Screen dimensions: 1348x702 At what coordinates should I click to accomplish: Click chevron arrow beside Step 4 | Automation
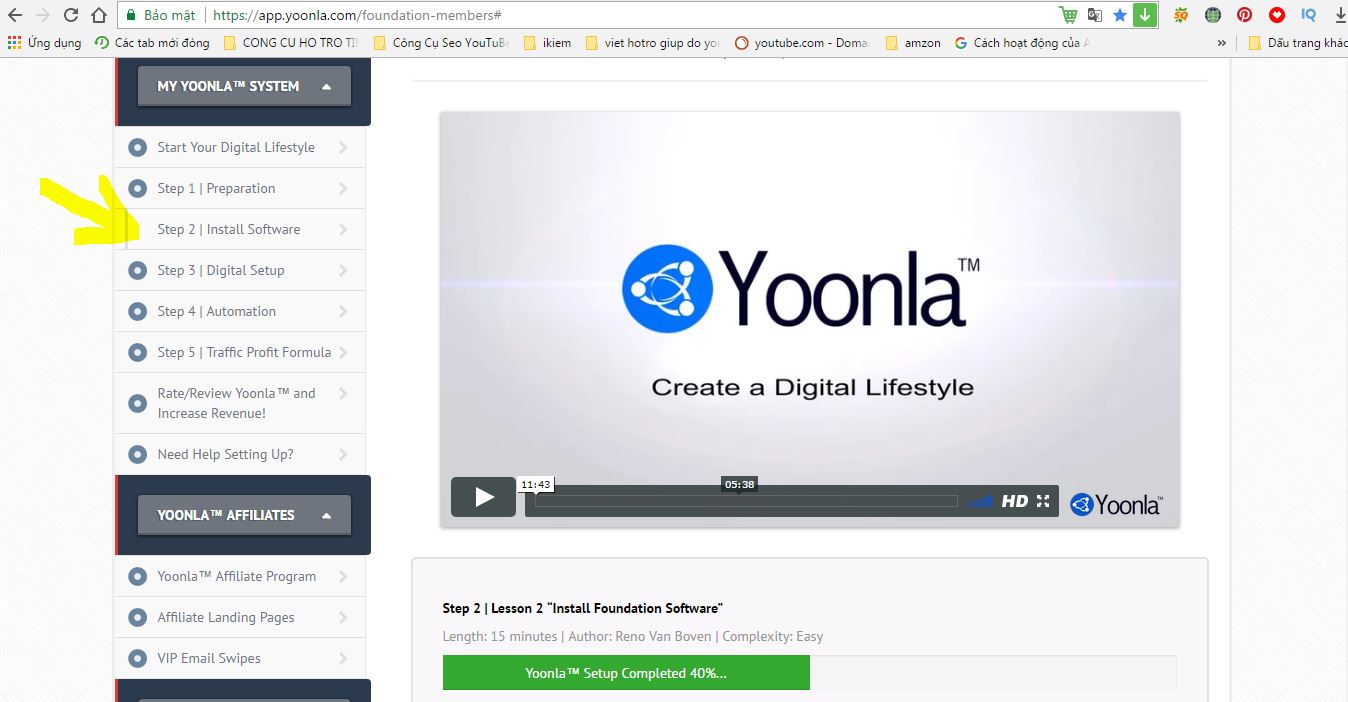pos(343,311)
